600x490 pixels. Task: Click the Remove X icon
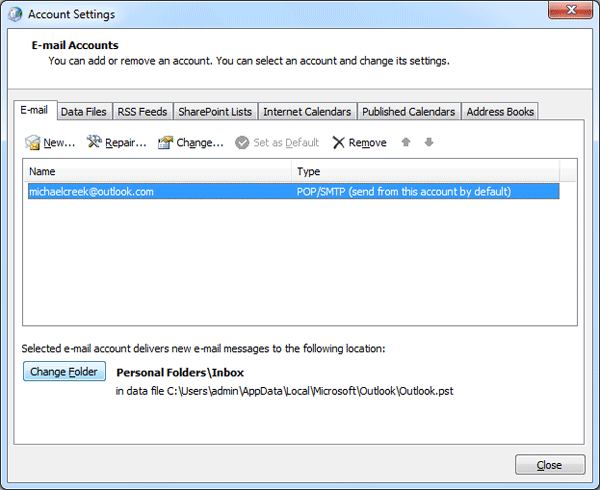click(x=339, y=143)
